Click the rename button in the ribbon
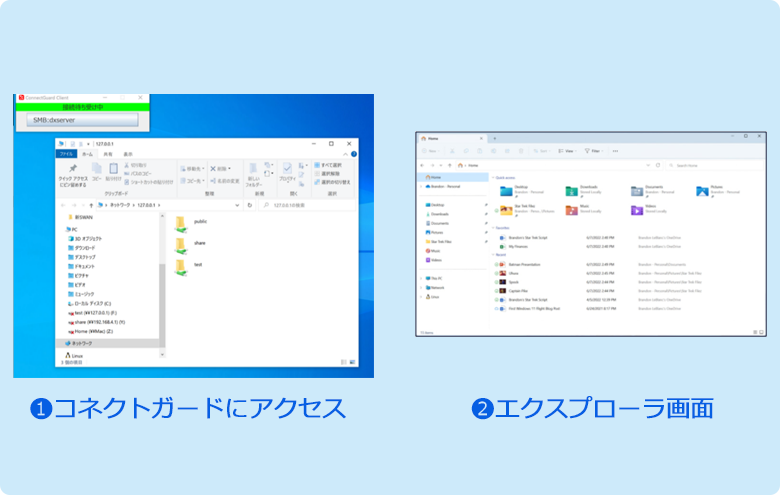This screenshot has height=495, width=780. tap(224, 181)
